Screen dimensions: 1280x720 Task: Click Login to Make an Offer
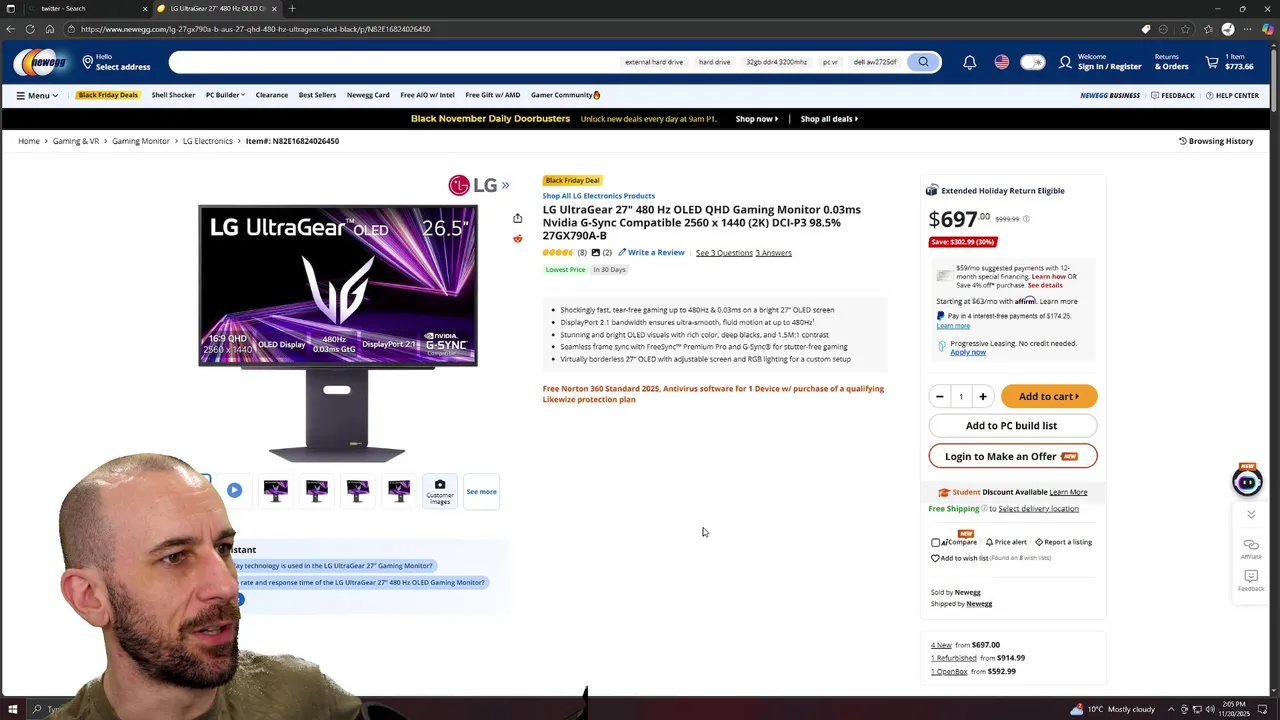click(1012, 456)
